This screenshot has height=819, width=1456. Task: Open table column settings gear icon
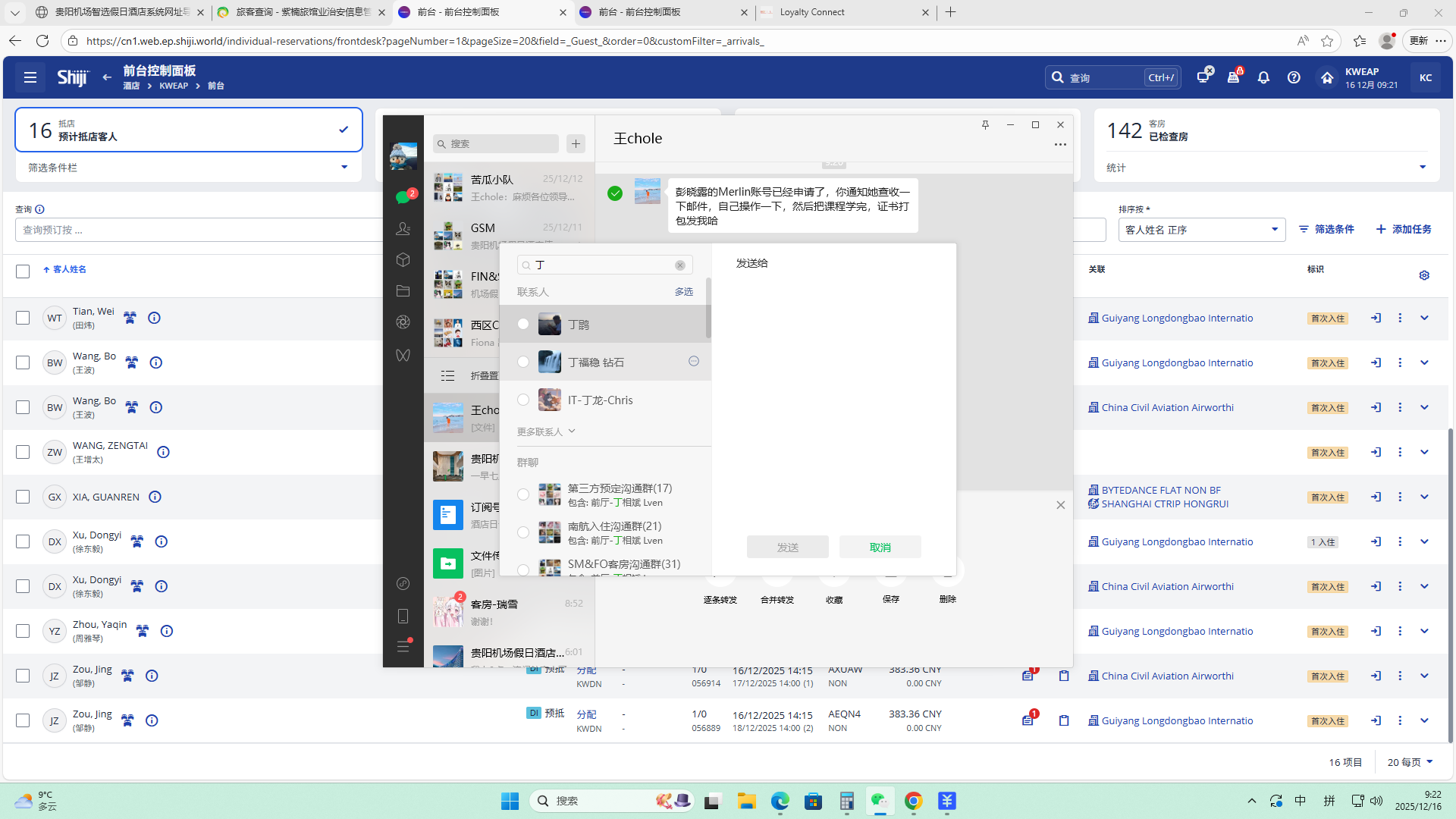click(1424, 275)
